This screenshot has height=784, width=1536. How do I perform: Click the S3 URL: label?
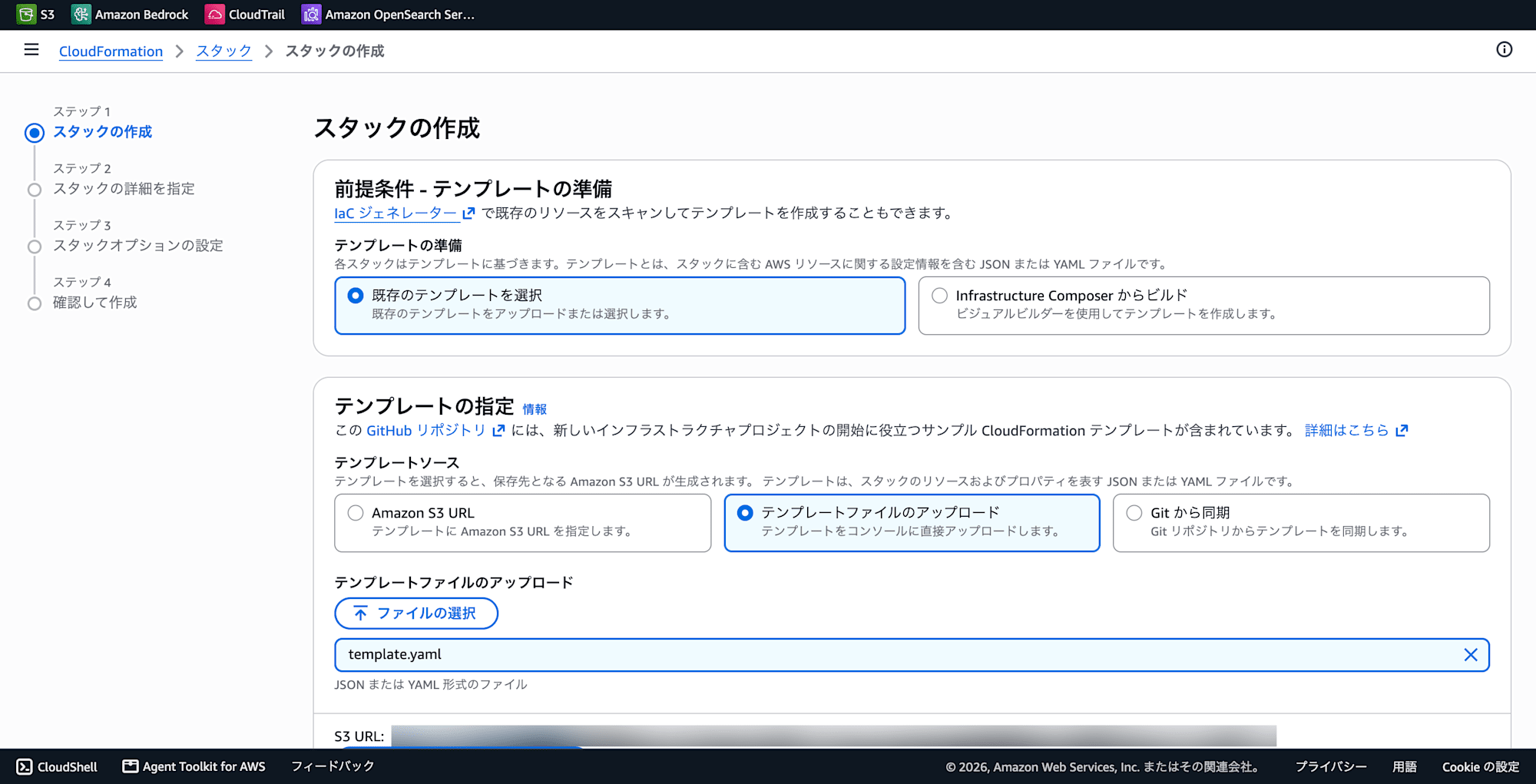tap(359, 736)
